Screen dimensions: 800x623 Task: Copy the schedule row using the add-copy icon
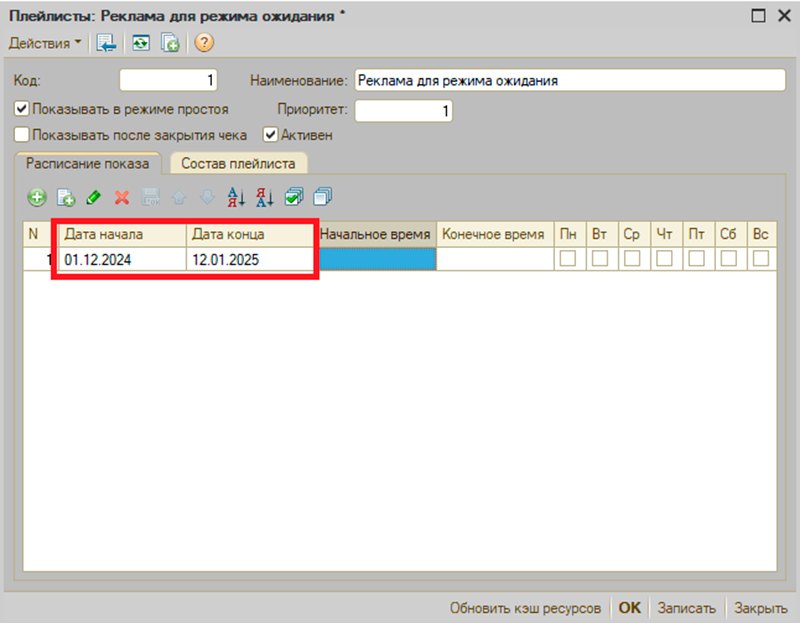pyautogui.click(x=66, y=197)
